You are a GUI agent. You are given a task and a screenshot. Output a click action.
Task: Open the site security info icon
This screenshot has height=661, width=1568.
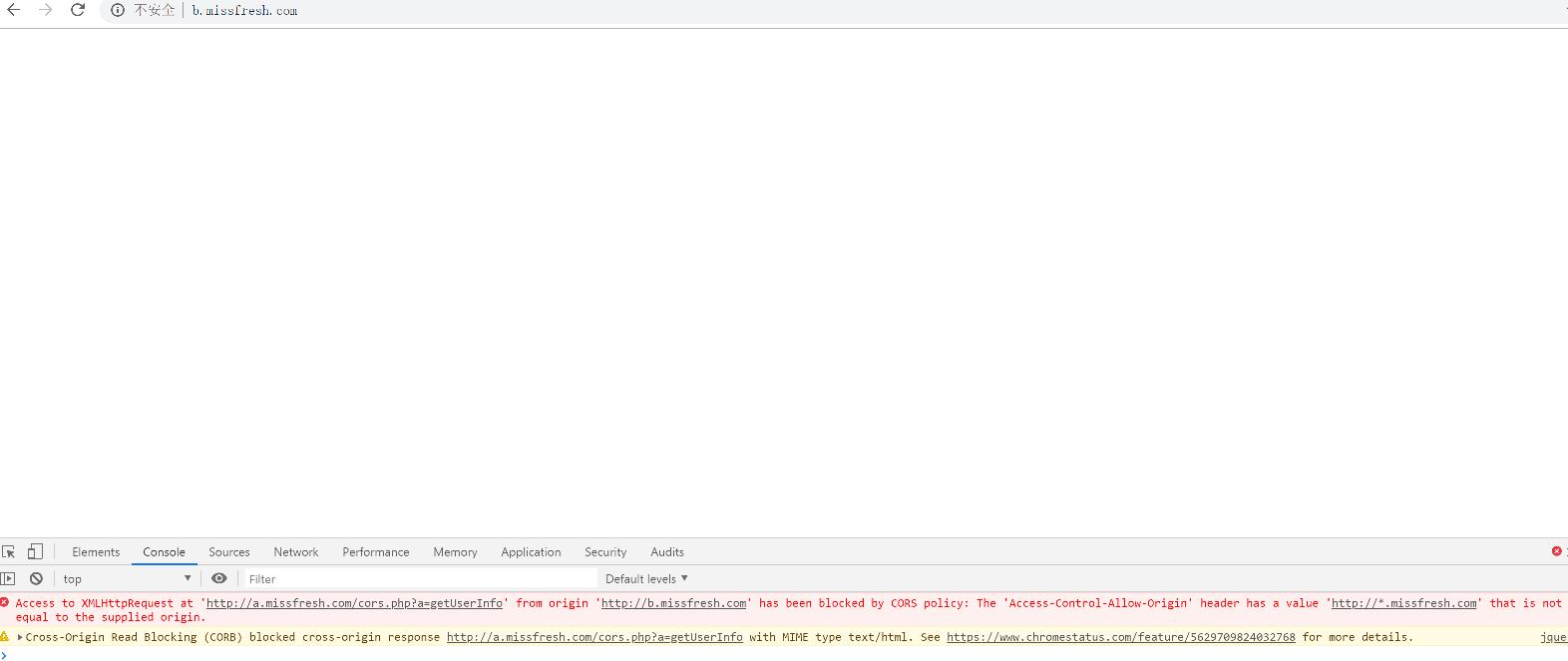118,10
